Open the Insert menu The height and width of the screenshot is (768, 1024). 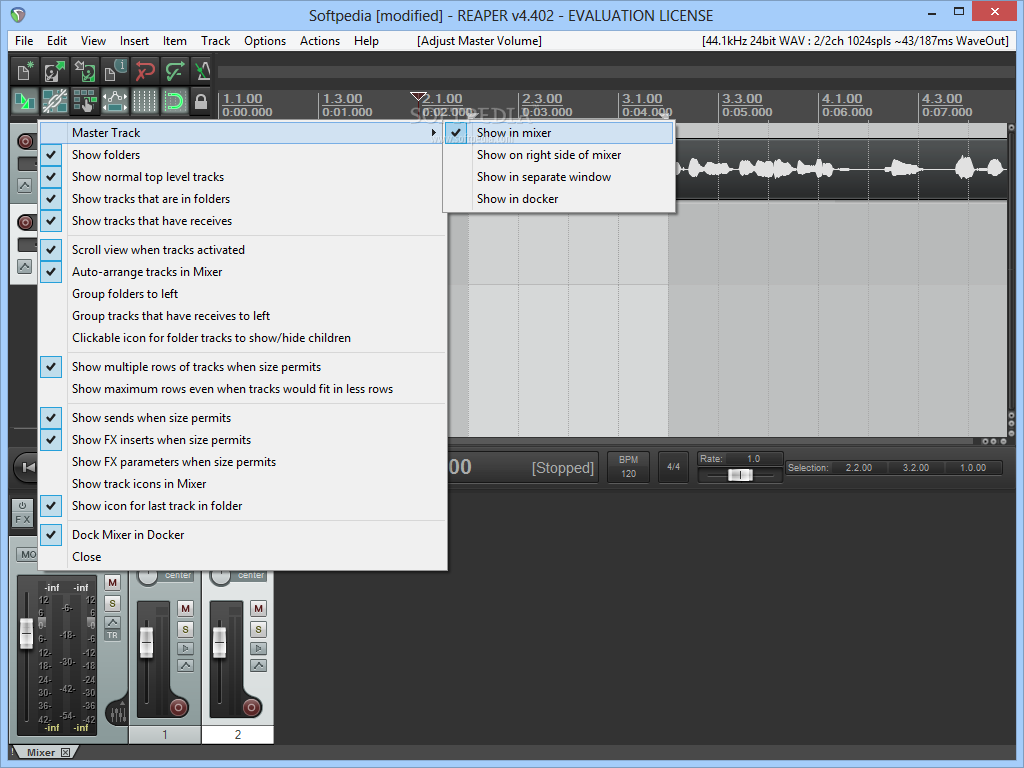[x=134, y=40]
